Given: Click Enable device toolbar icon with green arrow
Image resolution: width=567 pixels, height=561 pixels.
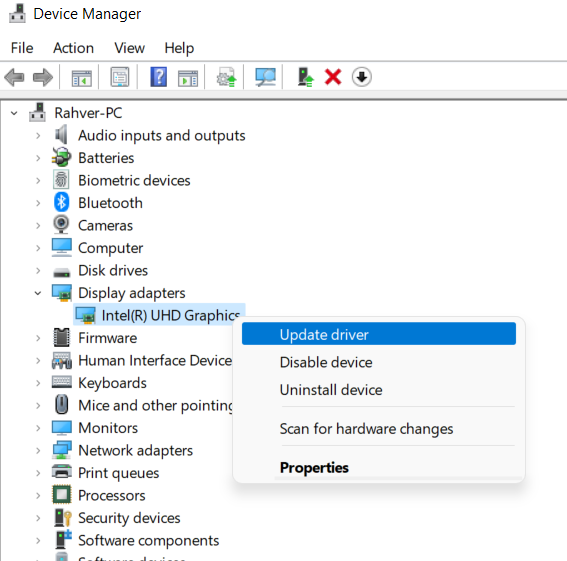Looking at the screenshot, I should coord(305,77).
